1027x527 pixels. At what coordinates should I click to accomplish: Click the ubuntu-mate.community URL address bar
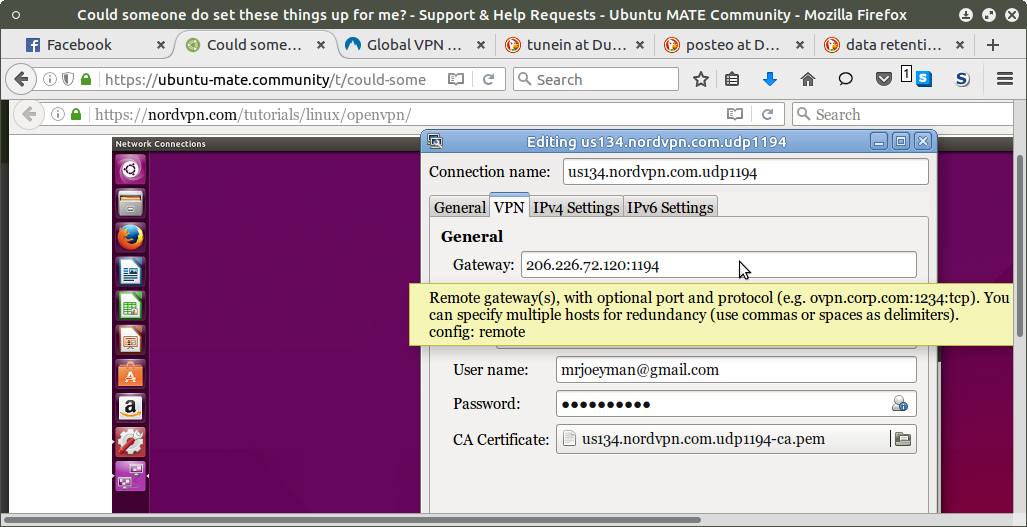pos(265,79)
